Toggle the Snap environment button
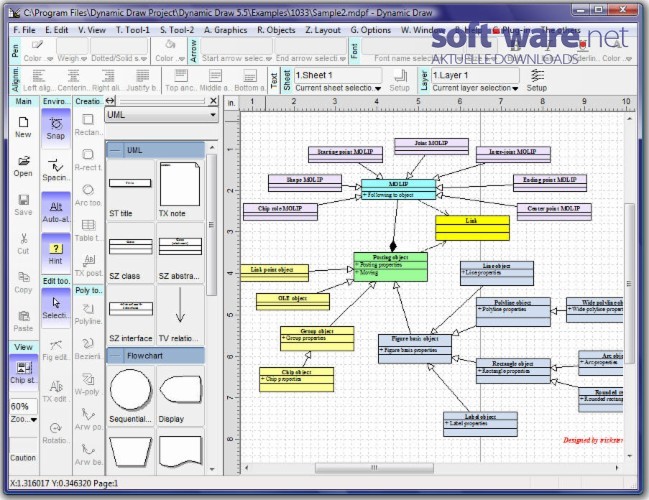This screenshot has width=649, height=500. [56, 128]
